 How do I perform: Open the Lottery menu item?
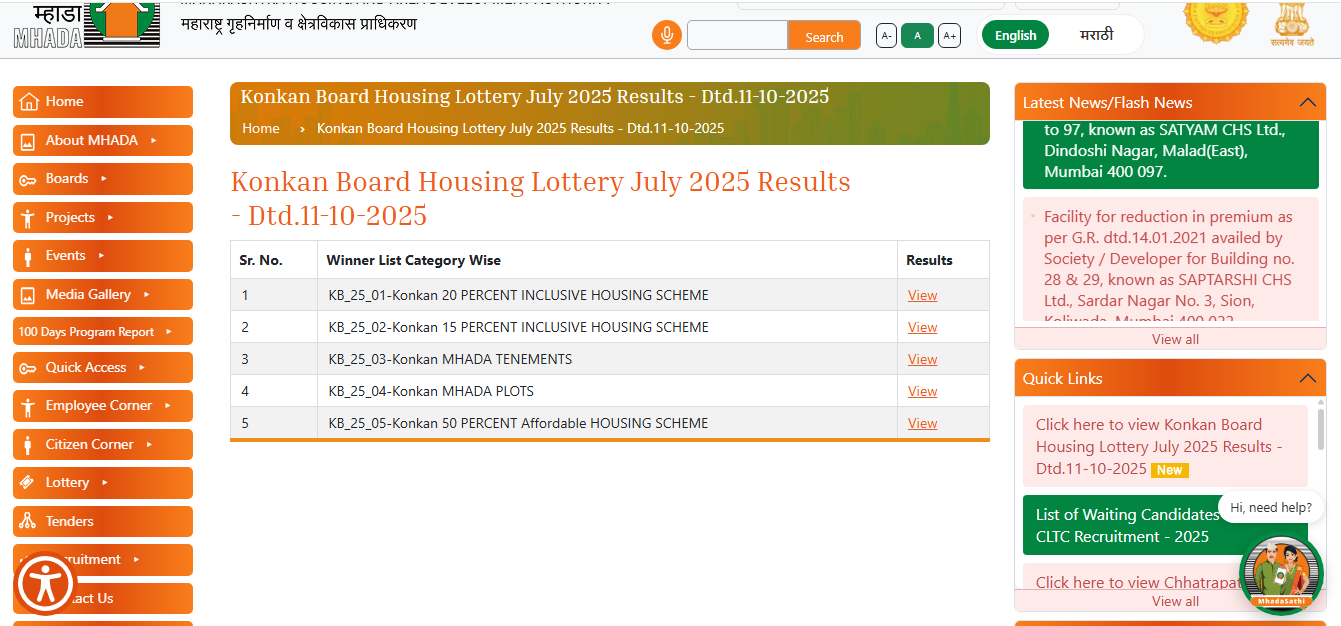[x=67, y=482]
